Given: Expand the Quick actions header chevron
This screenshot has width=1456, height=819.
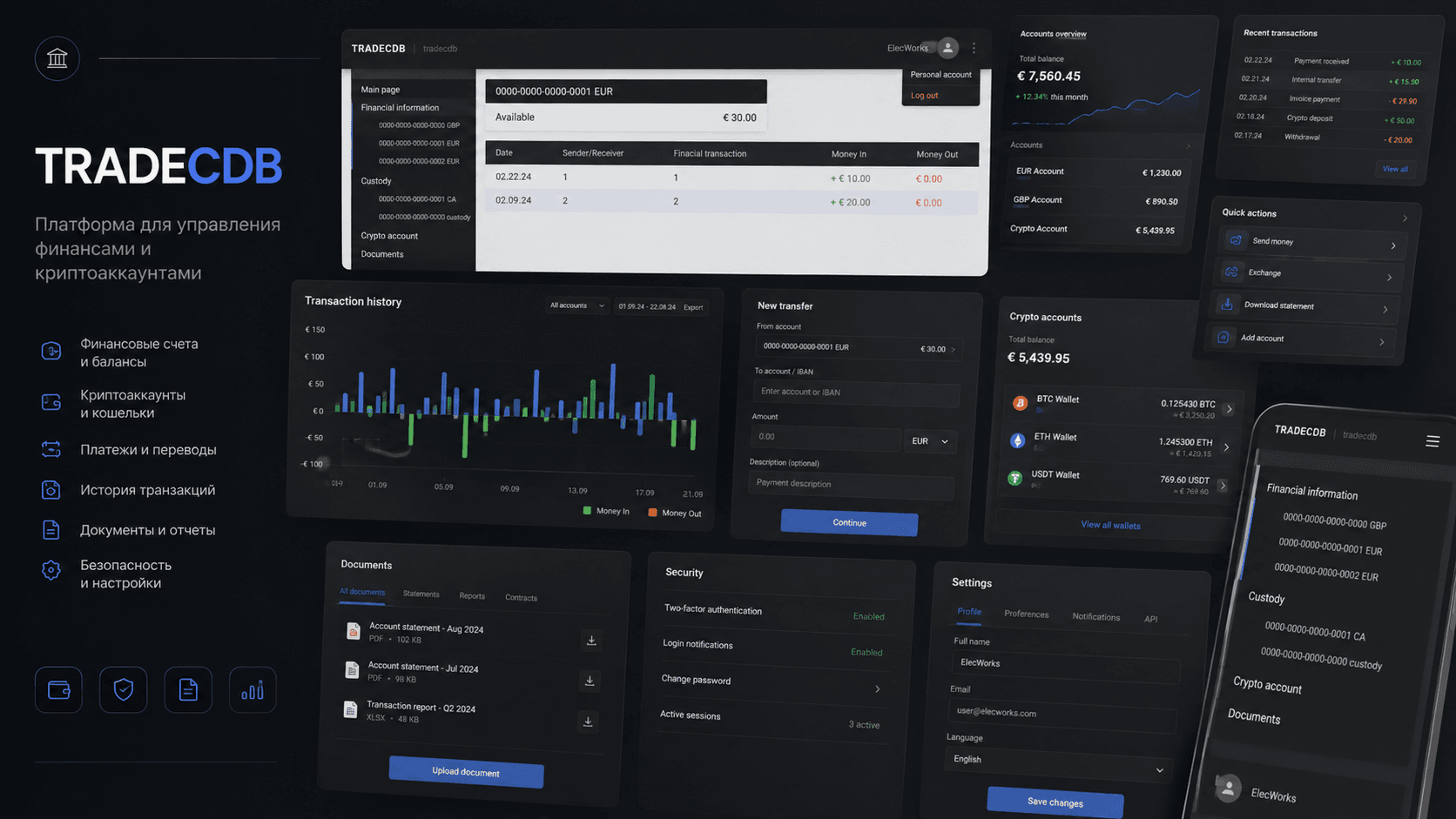Looking at the screenshot, I should pyautogui.click(x=1405, y=218).
